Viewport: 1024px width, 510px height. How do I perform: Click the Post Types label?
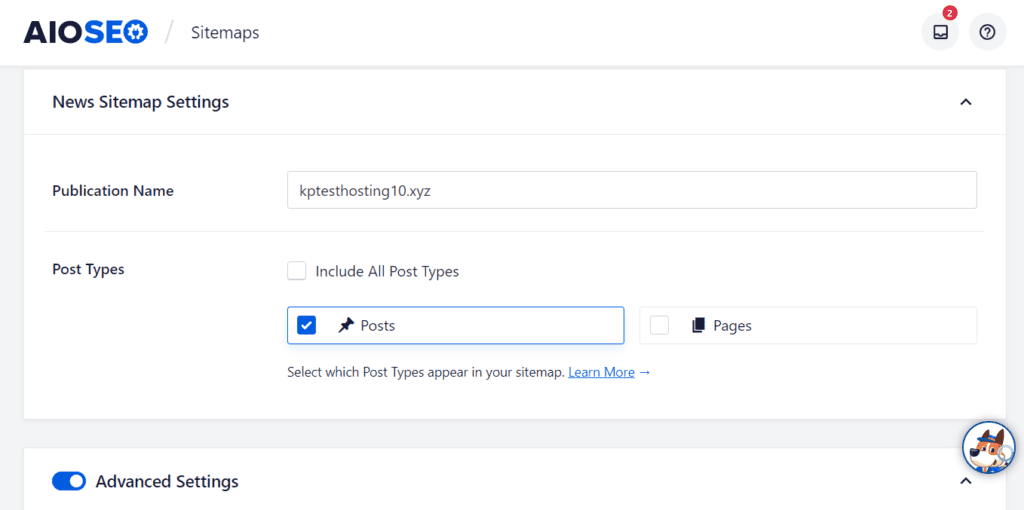pyautogui.click(x=88, y=269)
